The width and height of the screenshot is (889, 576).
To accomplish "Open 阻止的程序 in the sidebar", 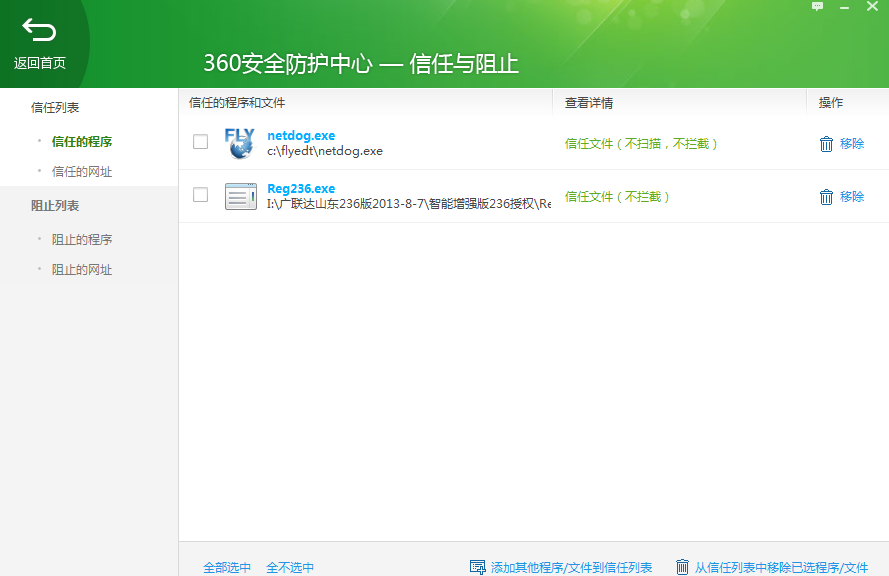I will 82,240.
